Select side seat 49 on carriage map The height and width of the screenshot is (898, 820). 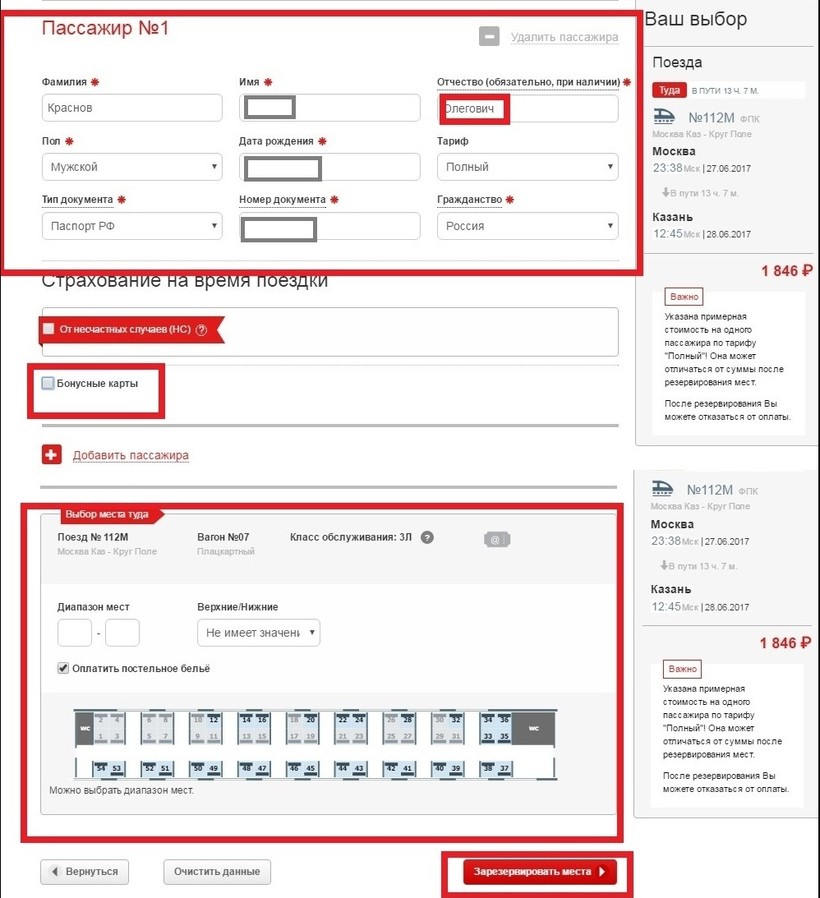pos(214,769)
